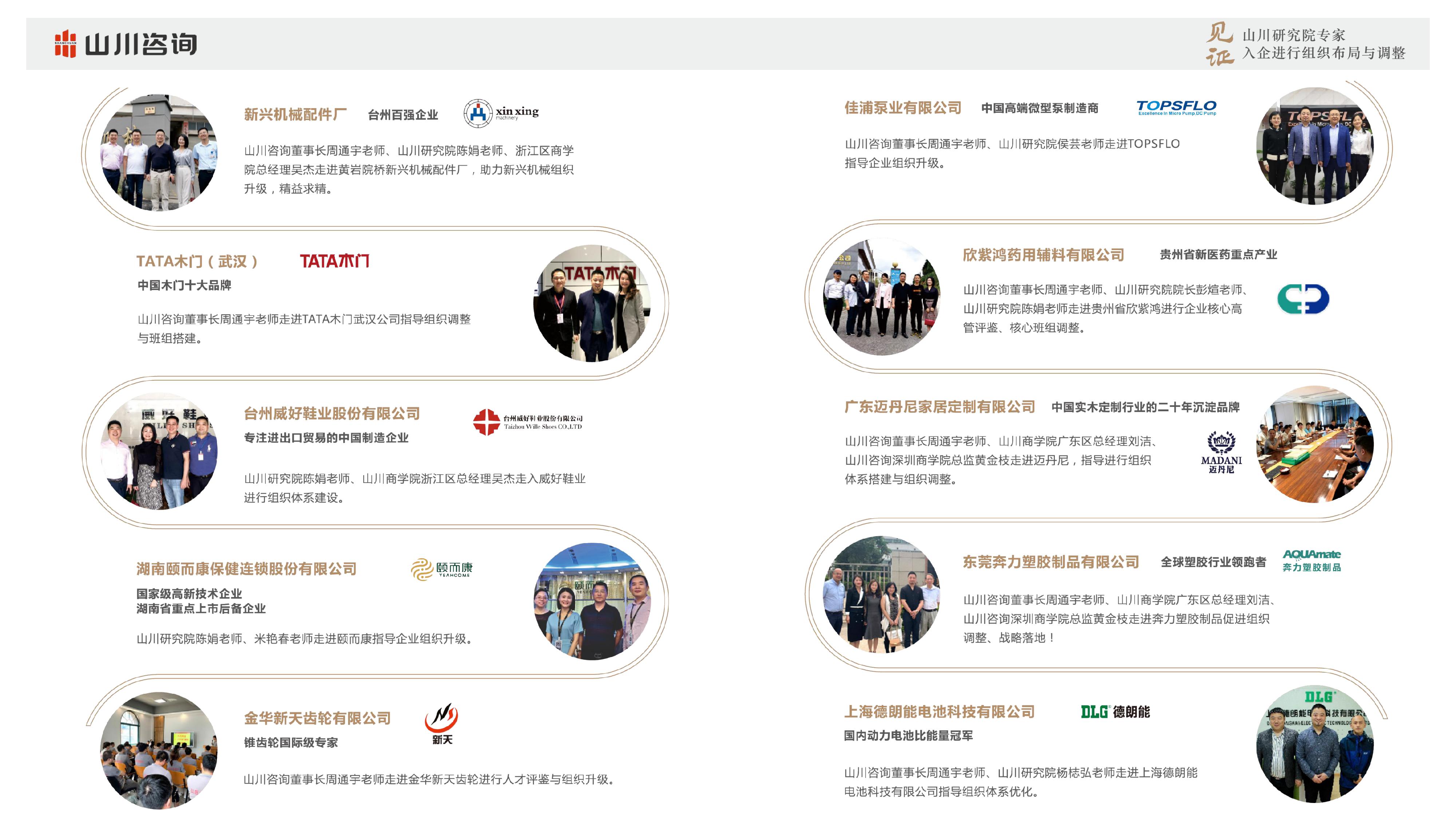The image size is (1456, 819).
Task: Click the TOPSFLO logo
Action: [x=1176, y=107]
